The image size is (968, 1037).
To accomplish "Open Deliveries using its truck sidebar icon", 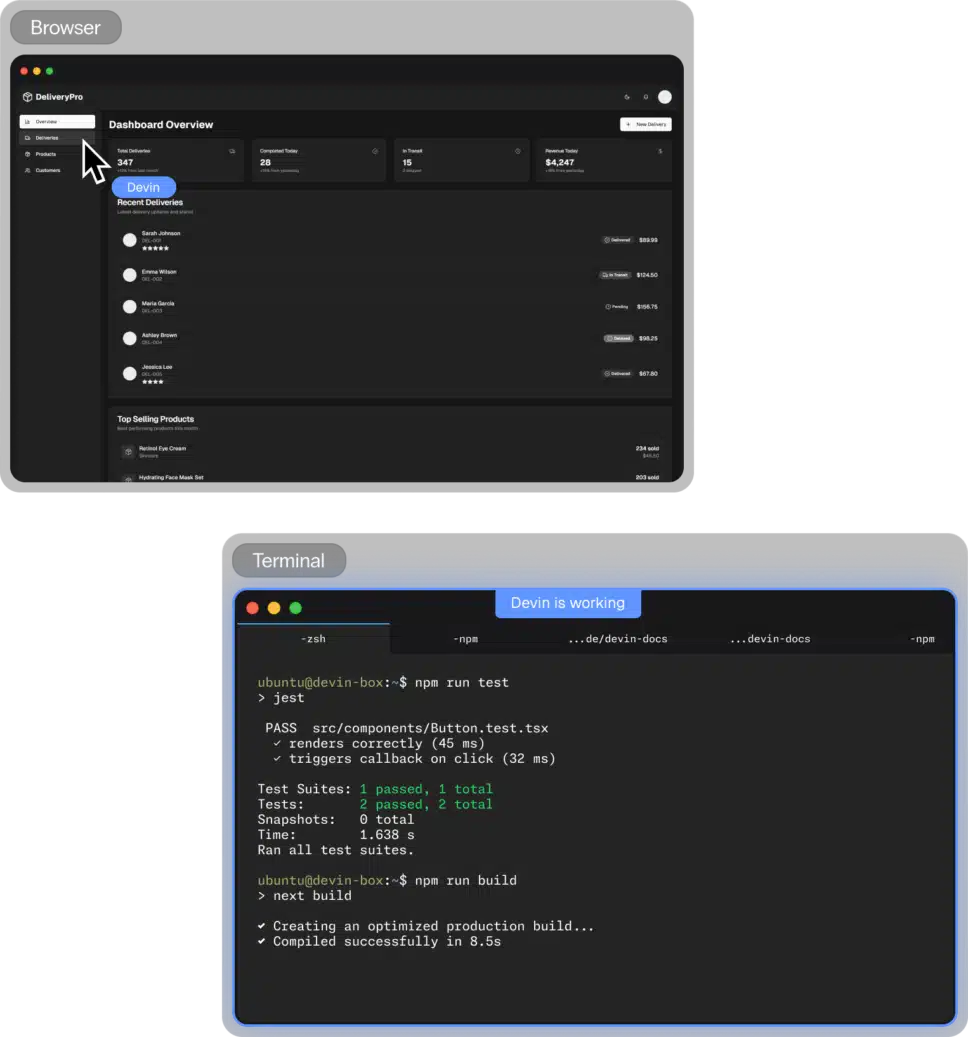I will pos(28,137).
